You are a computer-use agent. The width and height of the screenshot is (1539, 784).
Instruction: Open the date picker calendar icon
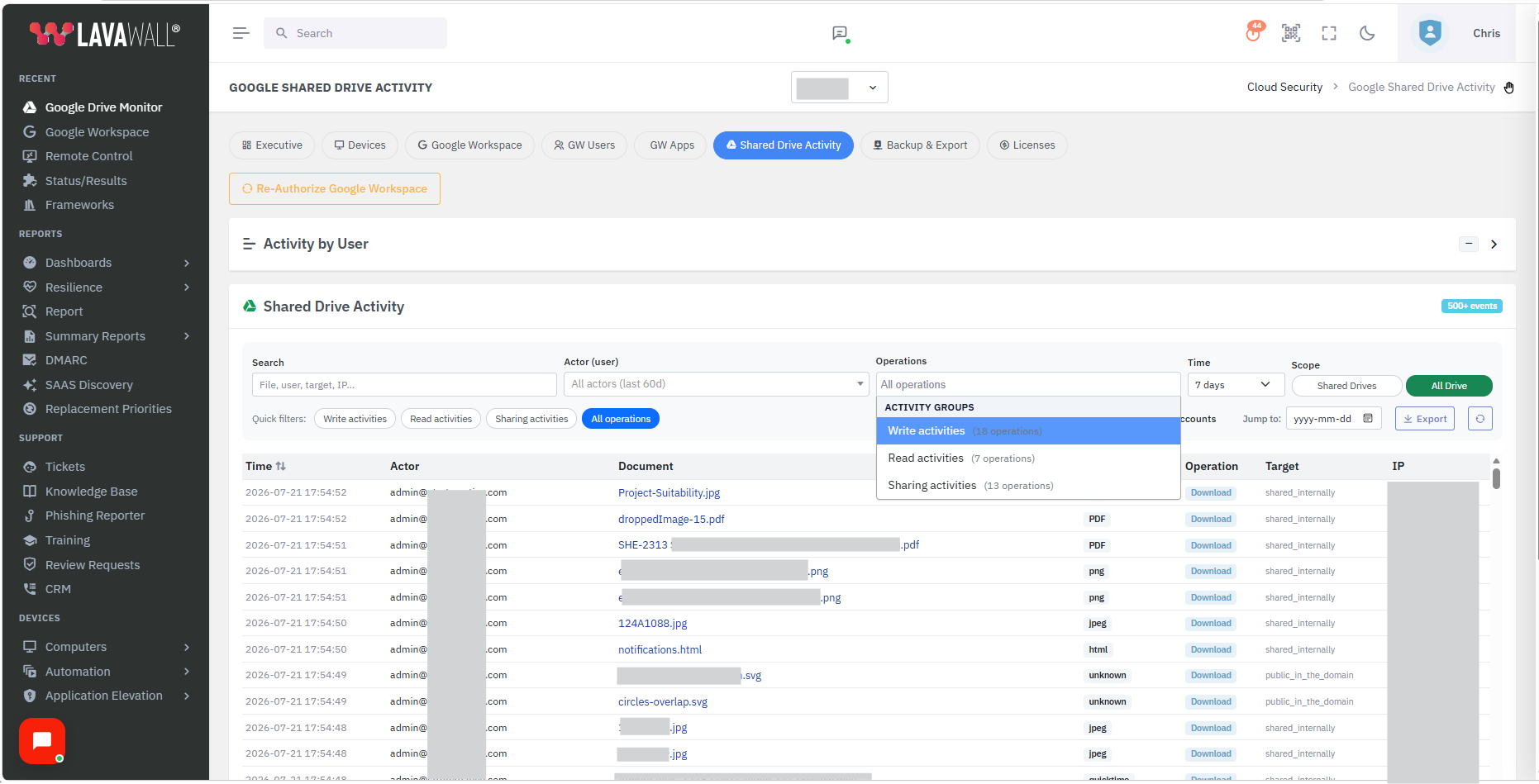coord(1368,419)
